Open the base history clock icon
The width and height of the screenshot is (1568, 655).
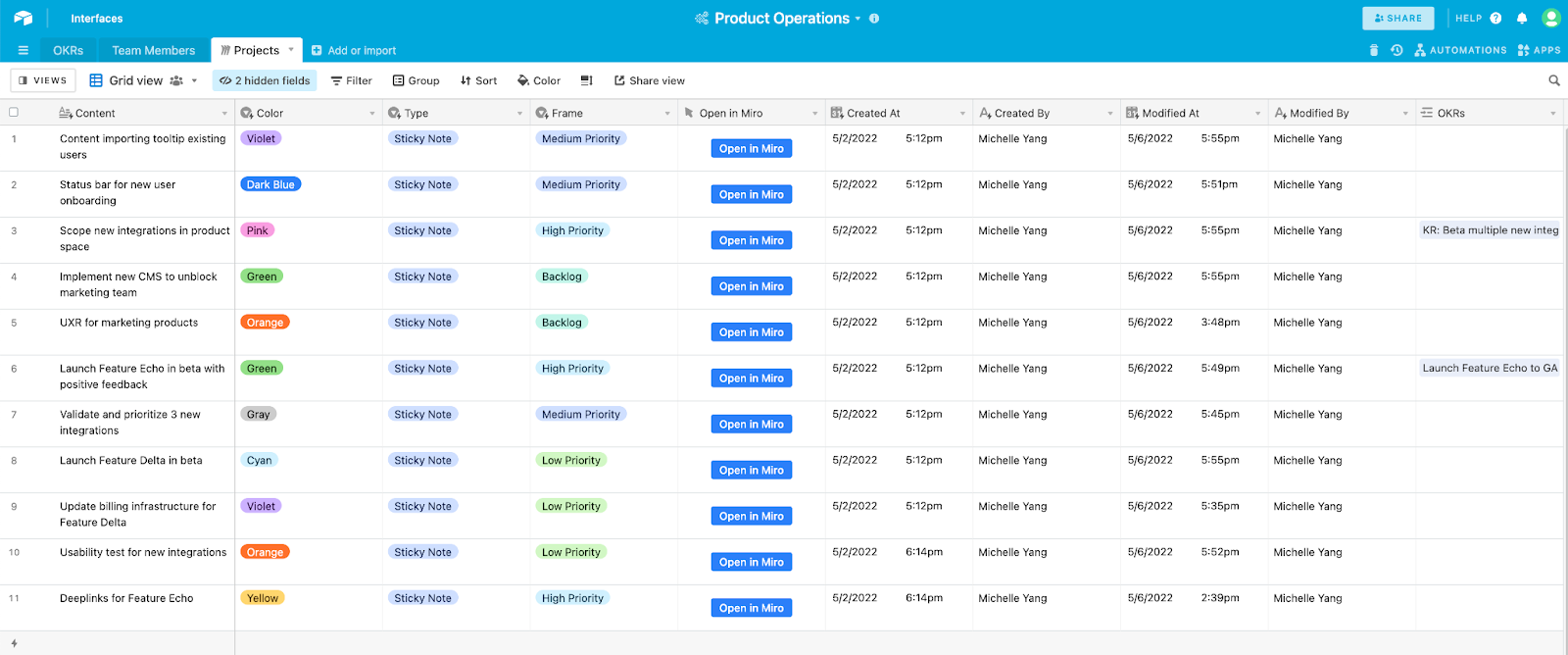click(x=1396, y=50)
